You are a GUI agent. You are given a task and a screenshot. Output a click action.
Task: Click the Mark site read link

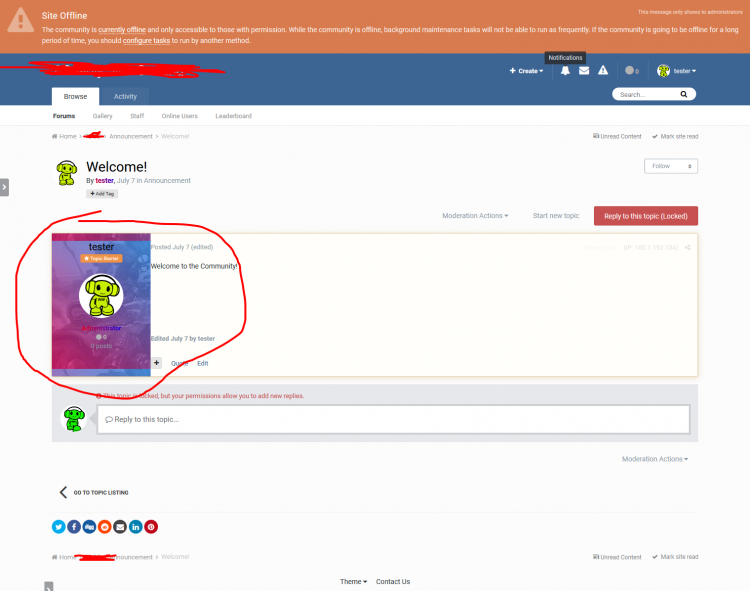pos(675,136)
